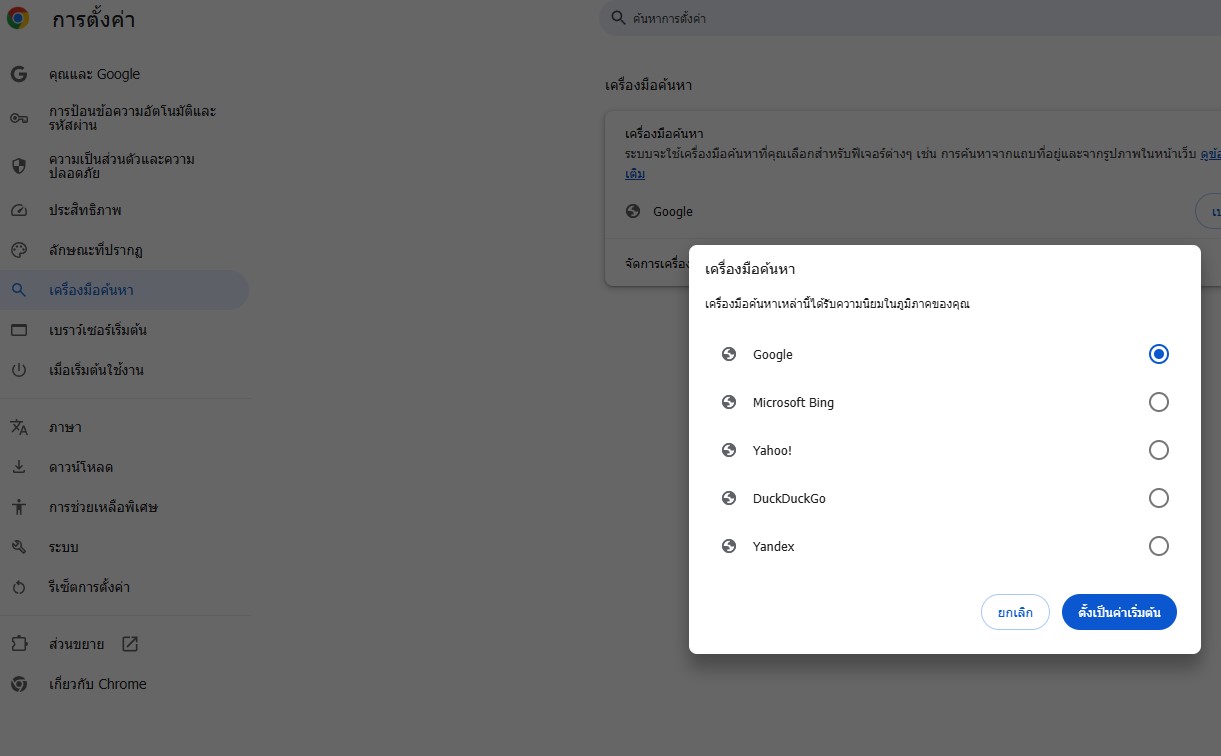1221x756 pixels.
Task: Open ดาวน์โหลด settings
Action: pyautogui.click(x=124, y=467)
